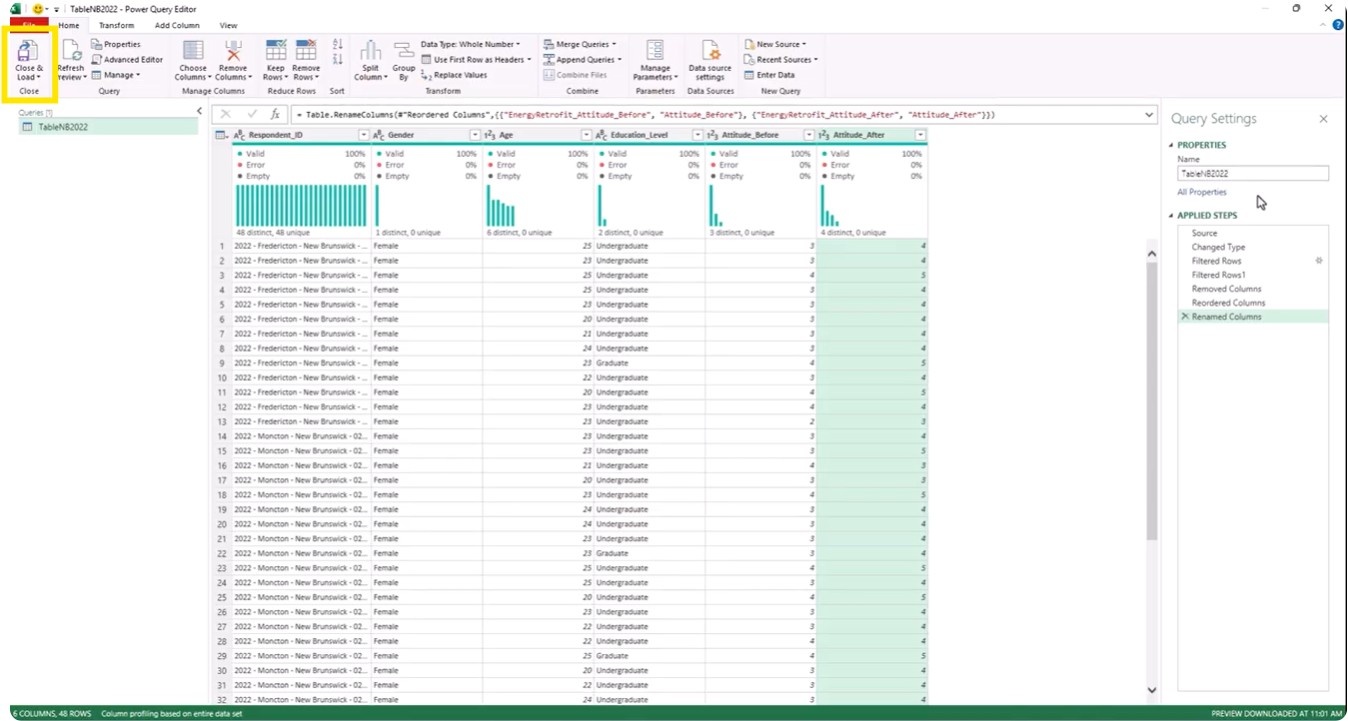Viewport: 1348px width, 721px height.
Task: Collapse the PROPERTIES section
Action: [x=1171, y=145]
